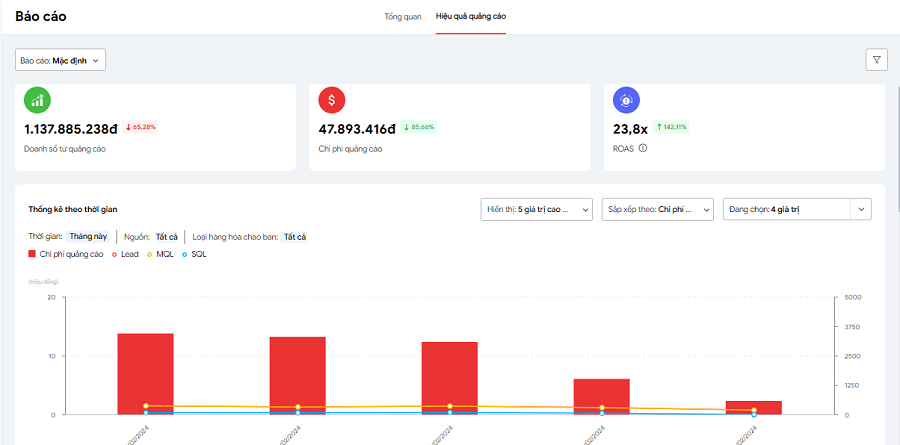This screenshot has height=445, width=900.
Task: Toggle the MQL series in legend
Action: pyautogui.click(x=160, y=254)
